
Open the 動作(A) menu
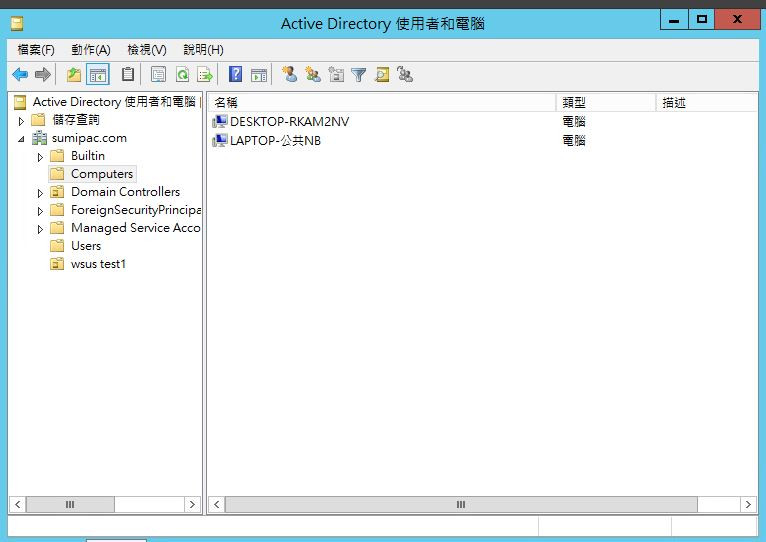point(91,50)
